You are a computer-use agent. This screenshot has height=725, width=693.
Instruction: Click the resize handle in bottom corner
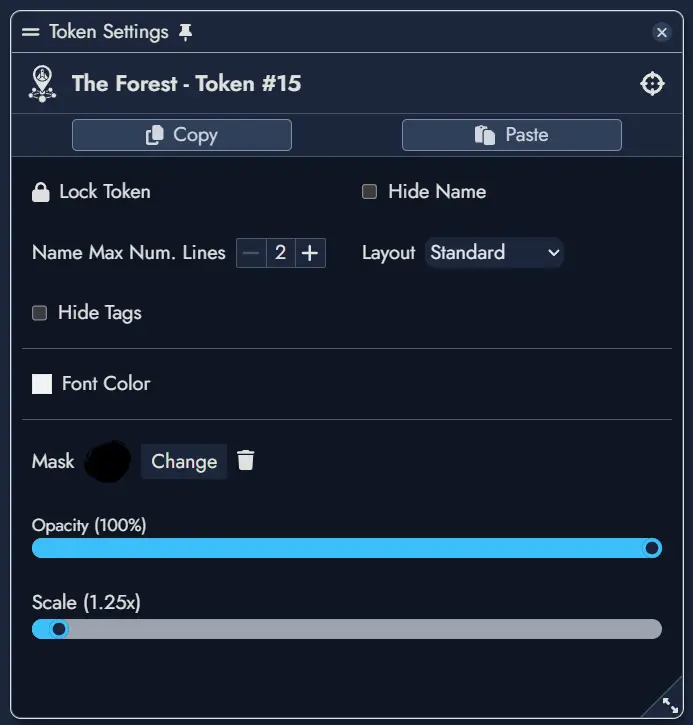click(x=669, y=703)
